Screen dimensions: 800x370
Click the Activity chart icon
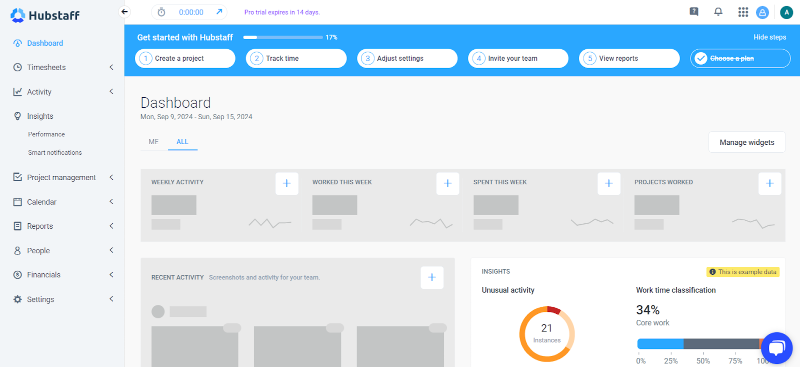(17, 92)
